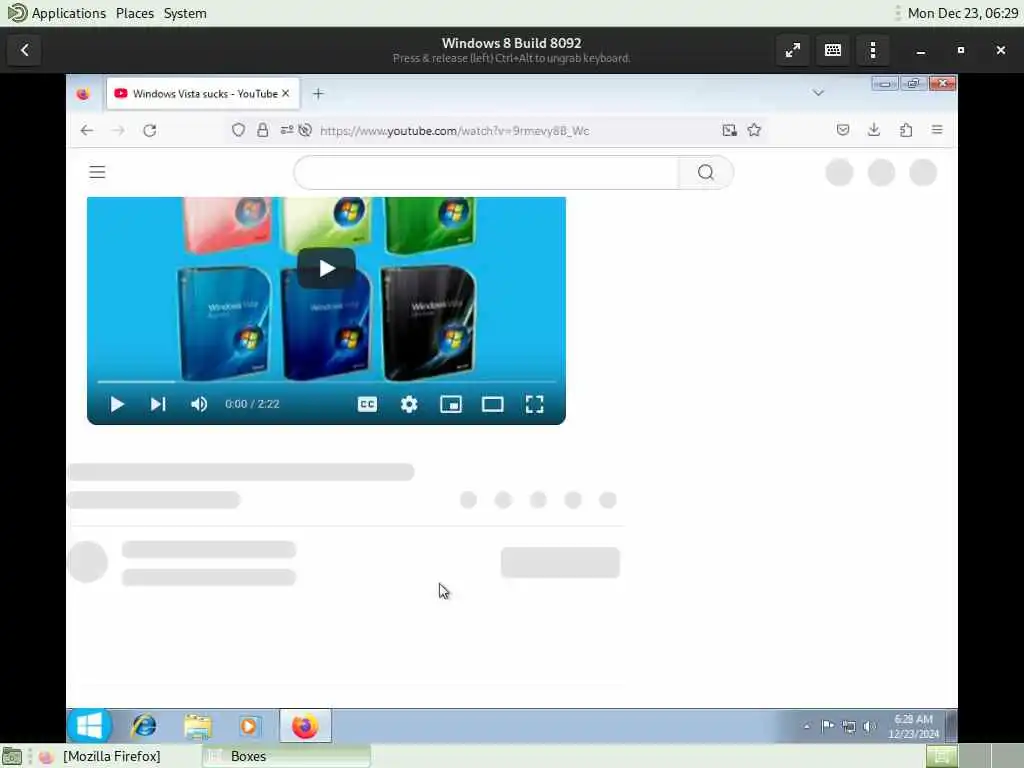This screenshot has width=1024, height=768.
Task: Select the Firefox taskbar button
Action: coord(305,726)
